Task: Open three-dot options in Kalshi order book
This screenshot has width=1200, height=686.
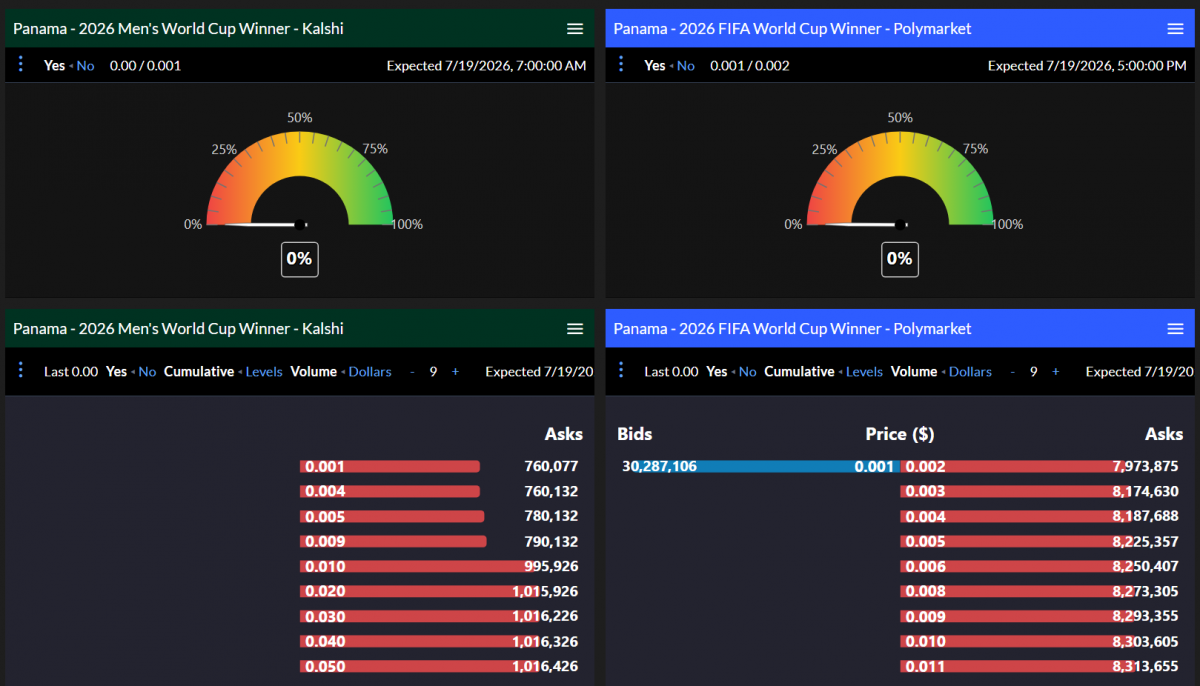Action: 21,371
